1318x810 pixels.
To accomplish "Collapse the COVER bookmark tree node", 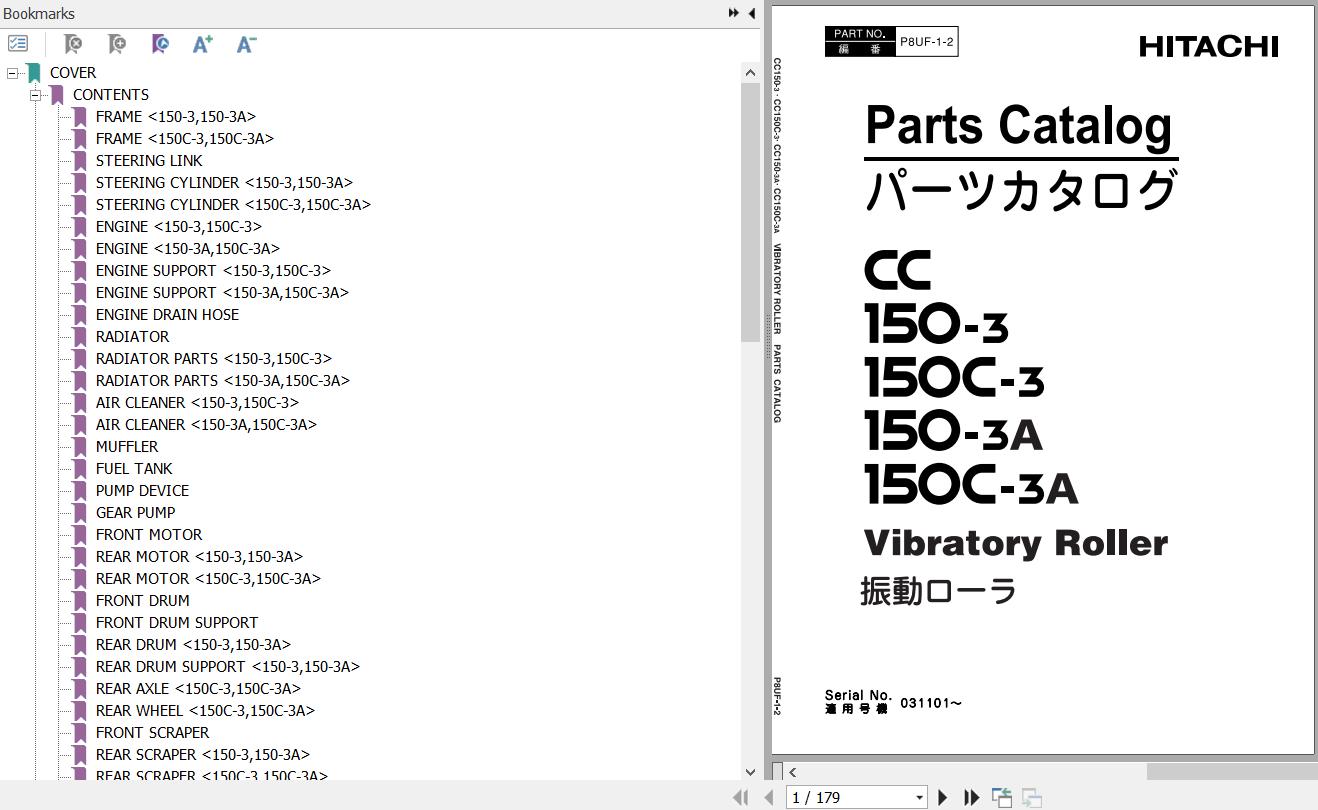I will pyautogui.click(x=12, y=73).
